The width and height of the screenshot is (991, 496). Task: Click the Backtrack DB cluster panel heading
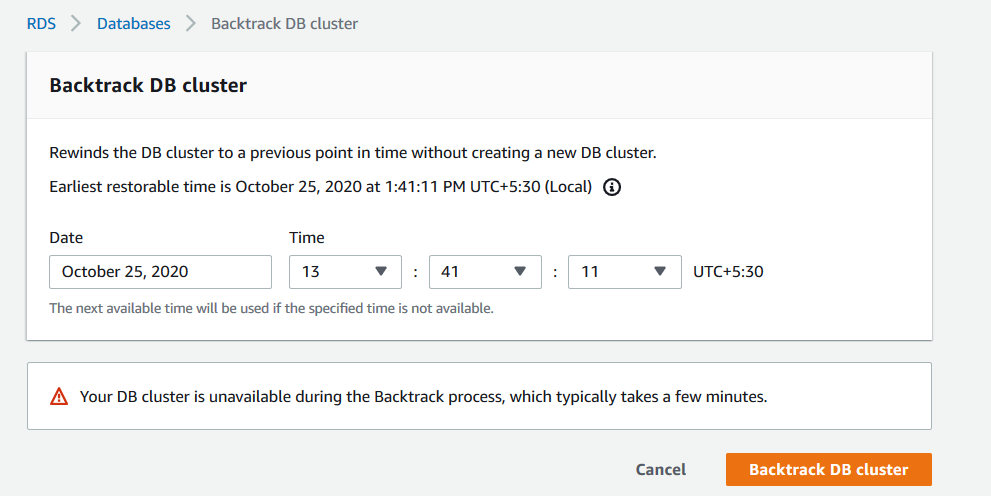tap(148, 85)
